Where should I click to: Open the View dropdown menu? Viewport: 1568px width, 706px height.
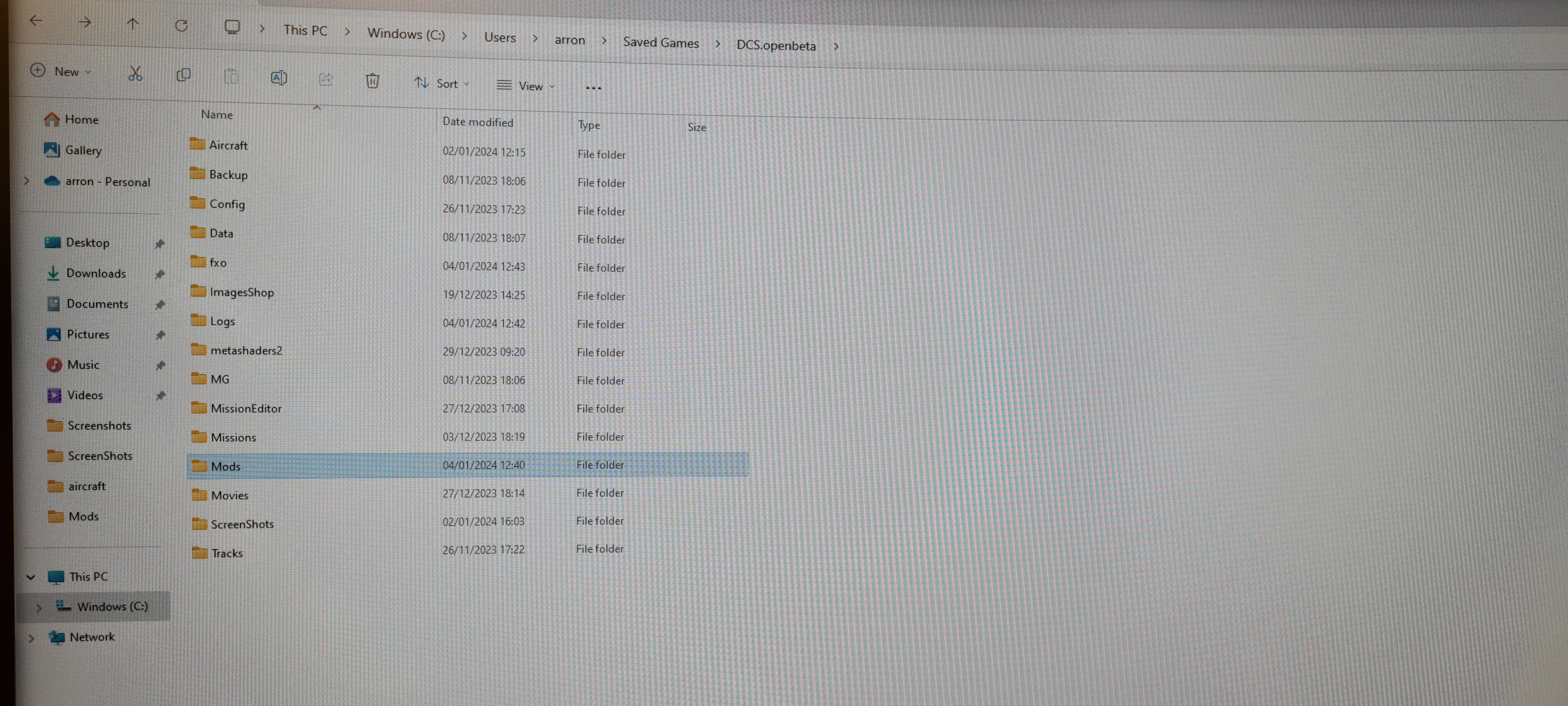pos(526,86)
